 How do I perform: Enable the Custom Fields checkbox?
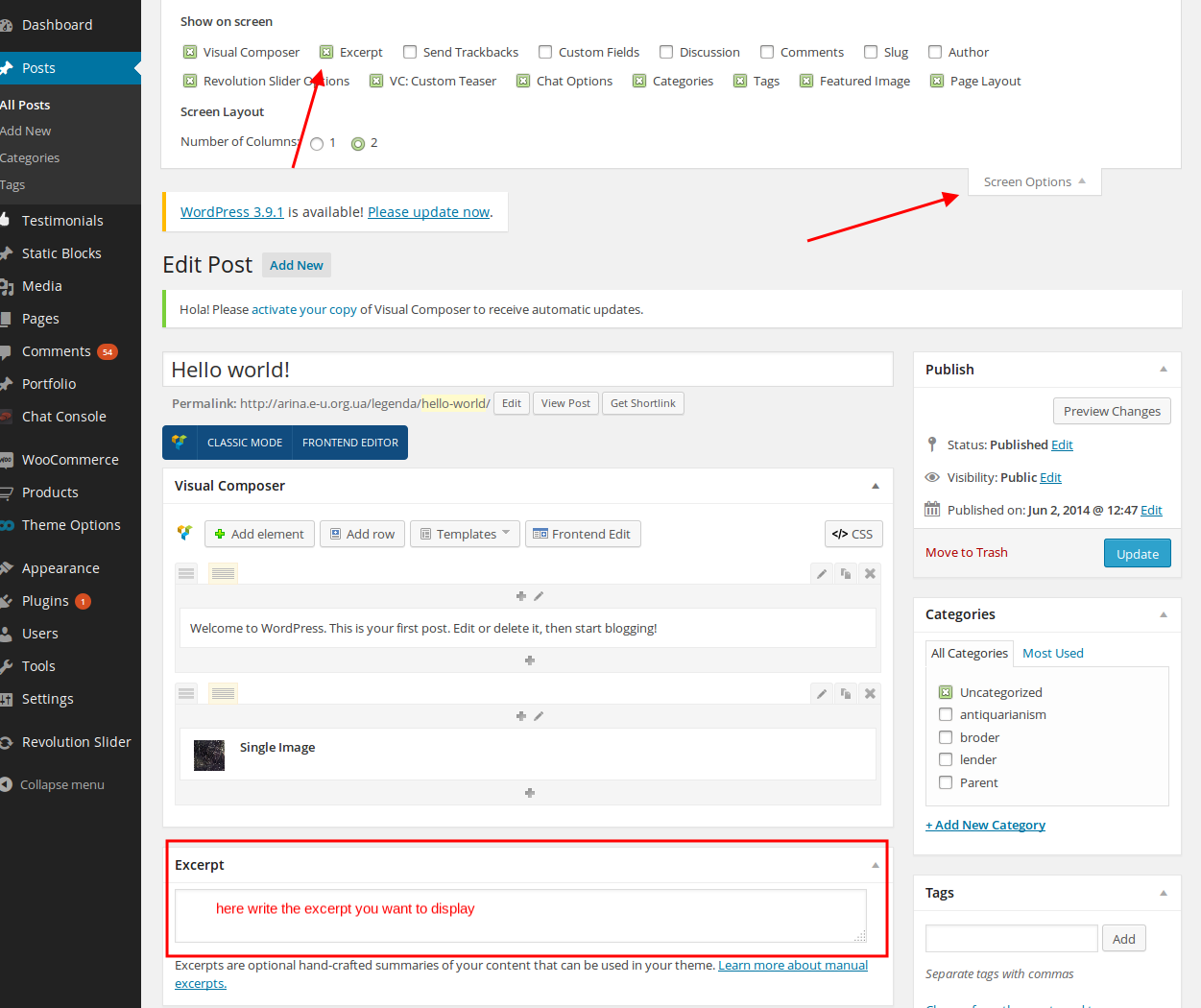545,52
